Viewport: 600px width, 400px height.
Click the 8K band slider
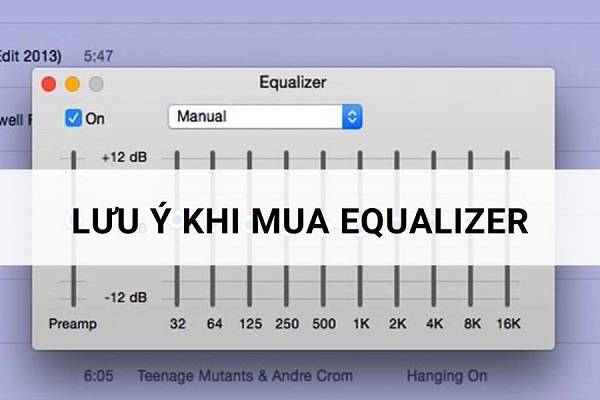pyautogui.click(x=471, y=229)
